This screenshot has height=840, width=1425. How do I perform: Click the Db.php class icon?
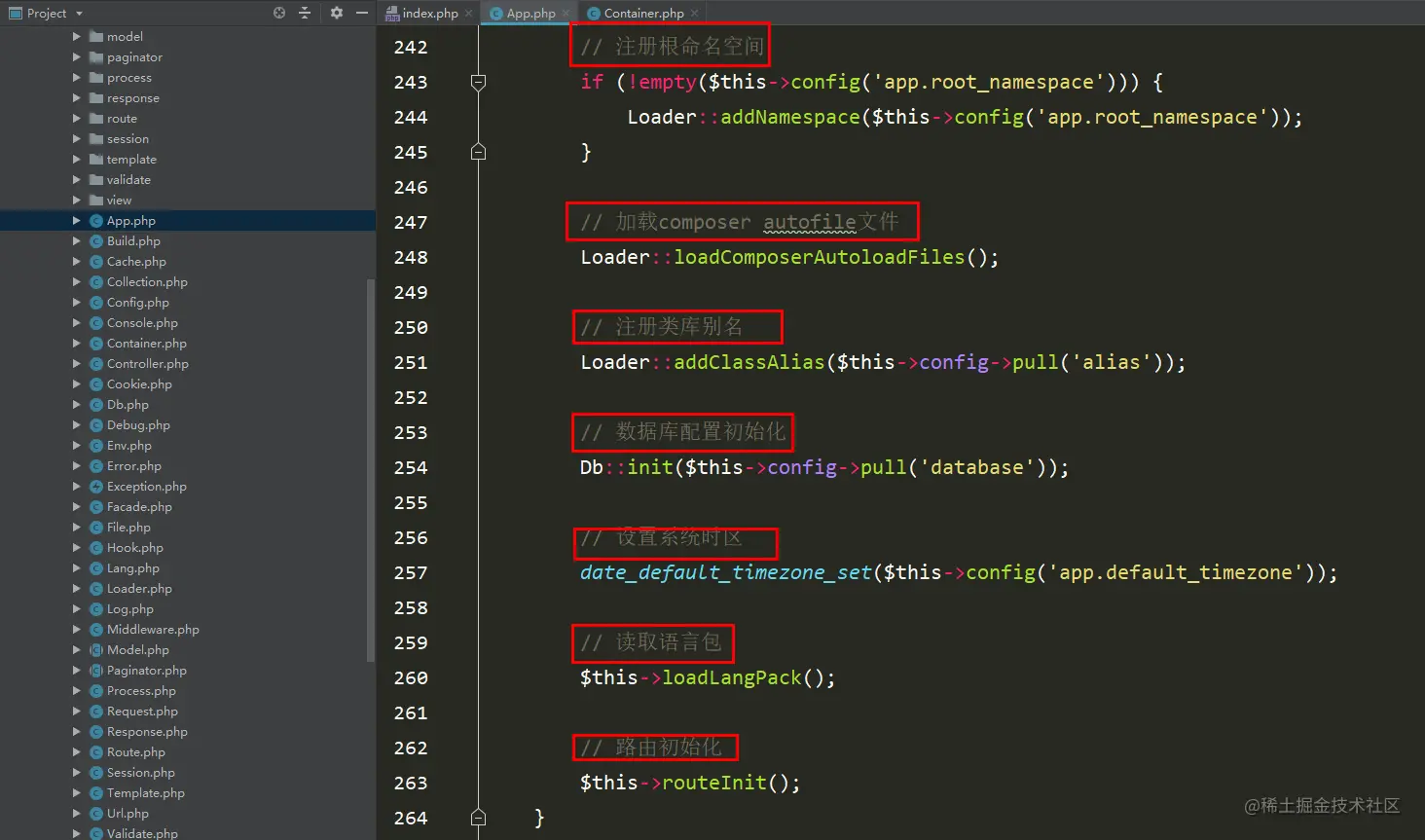point(96,405)
